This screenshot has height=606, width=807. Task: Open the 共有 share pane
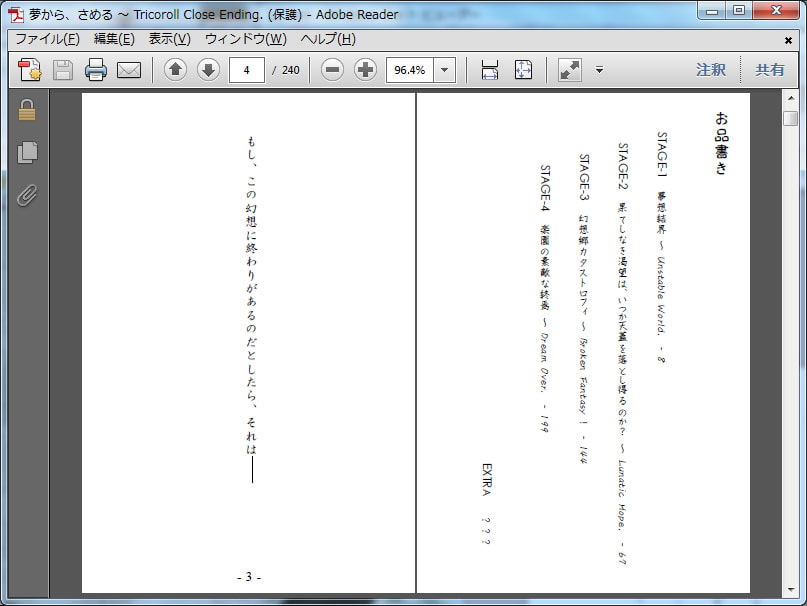pos(769,70)
